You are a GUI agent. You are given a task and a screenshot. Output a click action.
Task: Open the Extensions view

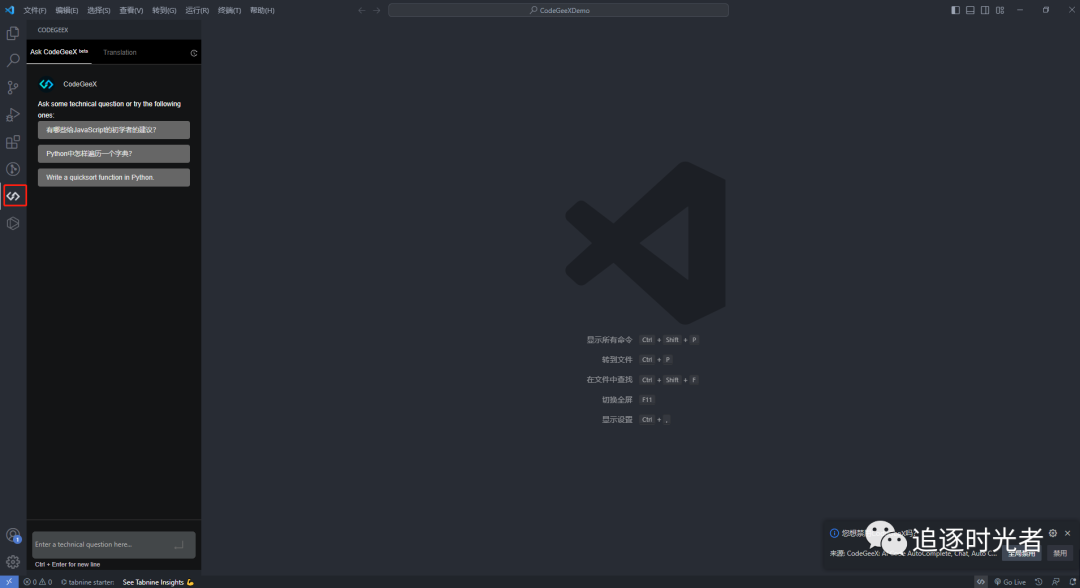(x=12, y=142)
